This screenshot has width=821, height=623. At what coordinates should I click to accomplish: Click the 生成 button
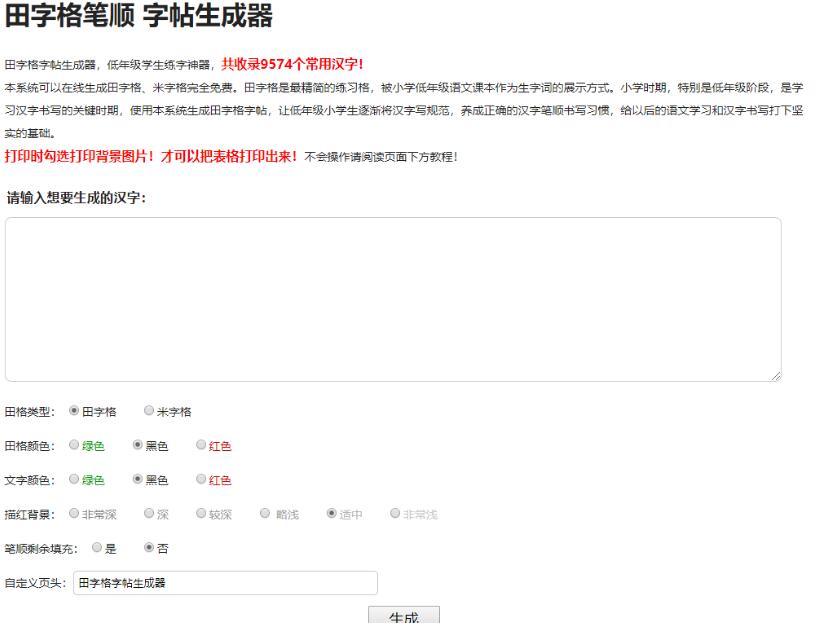403,615
